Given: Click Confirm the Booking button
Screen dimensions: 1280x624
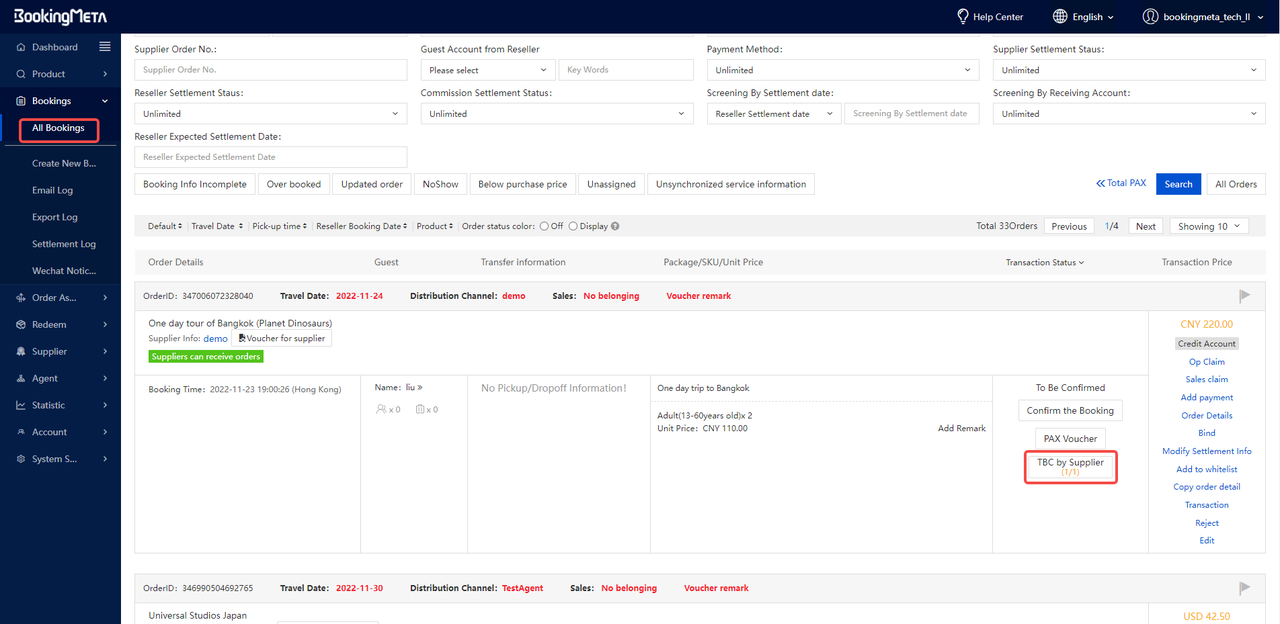Looking at the screenshot, I should 1069,411.
